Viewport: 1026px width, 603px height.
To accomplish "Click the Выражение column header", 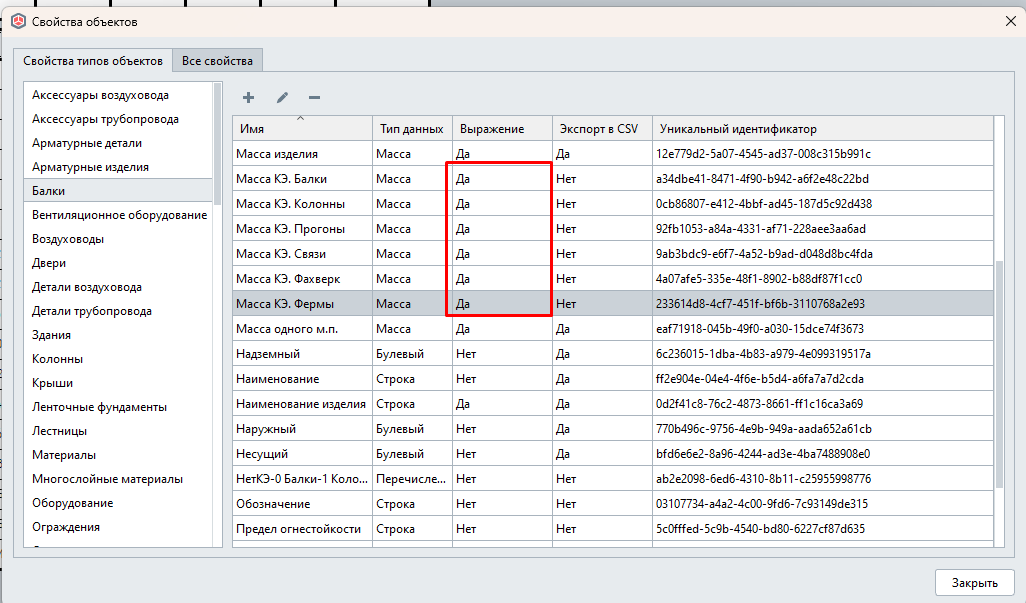I will [502, 129].
